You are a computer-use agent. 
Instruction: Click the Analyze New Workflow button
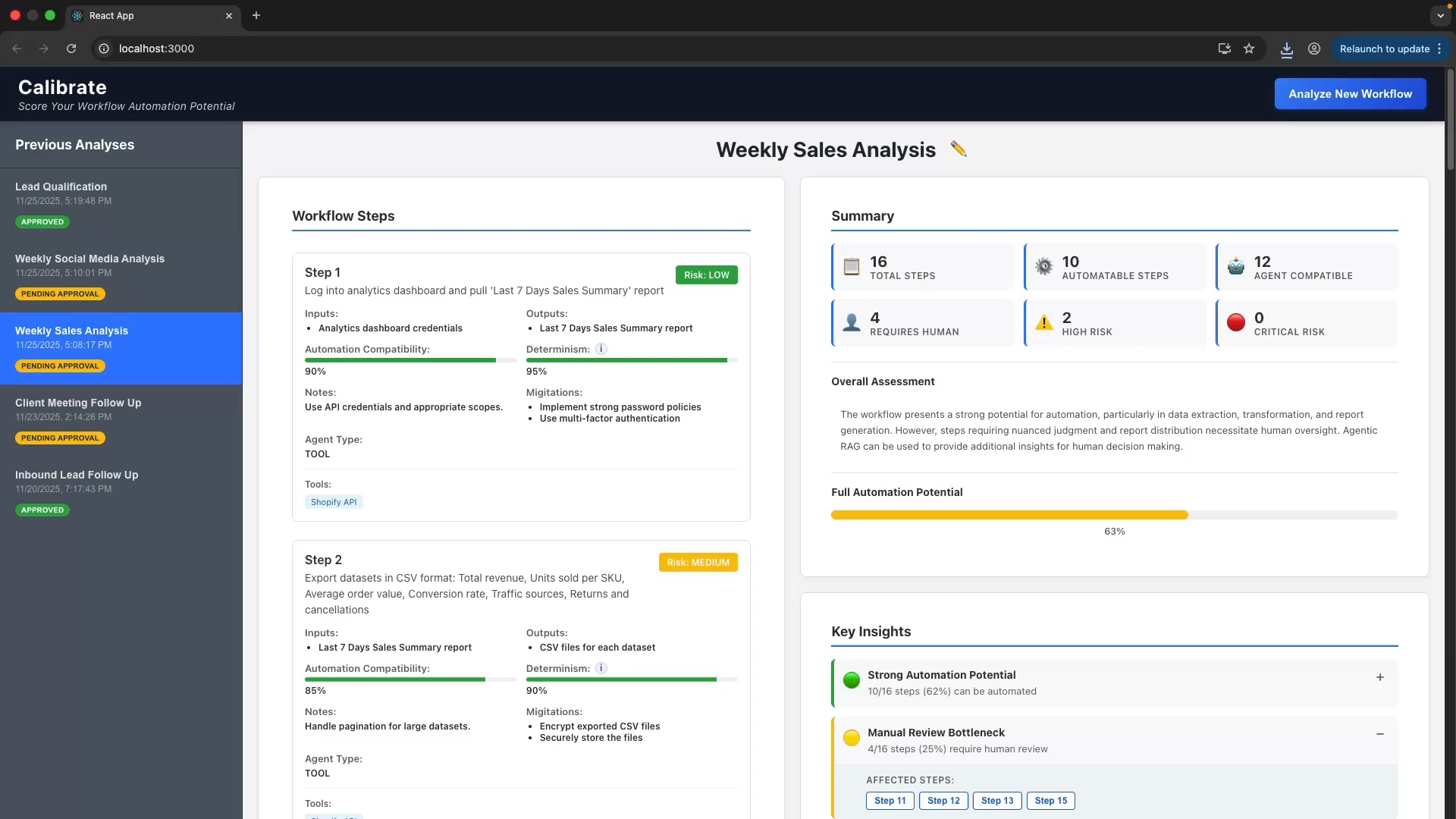click(x=1350, y=94)
